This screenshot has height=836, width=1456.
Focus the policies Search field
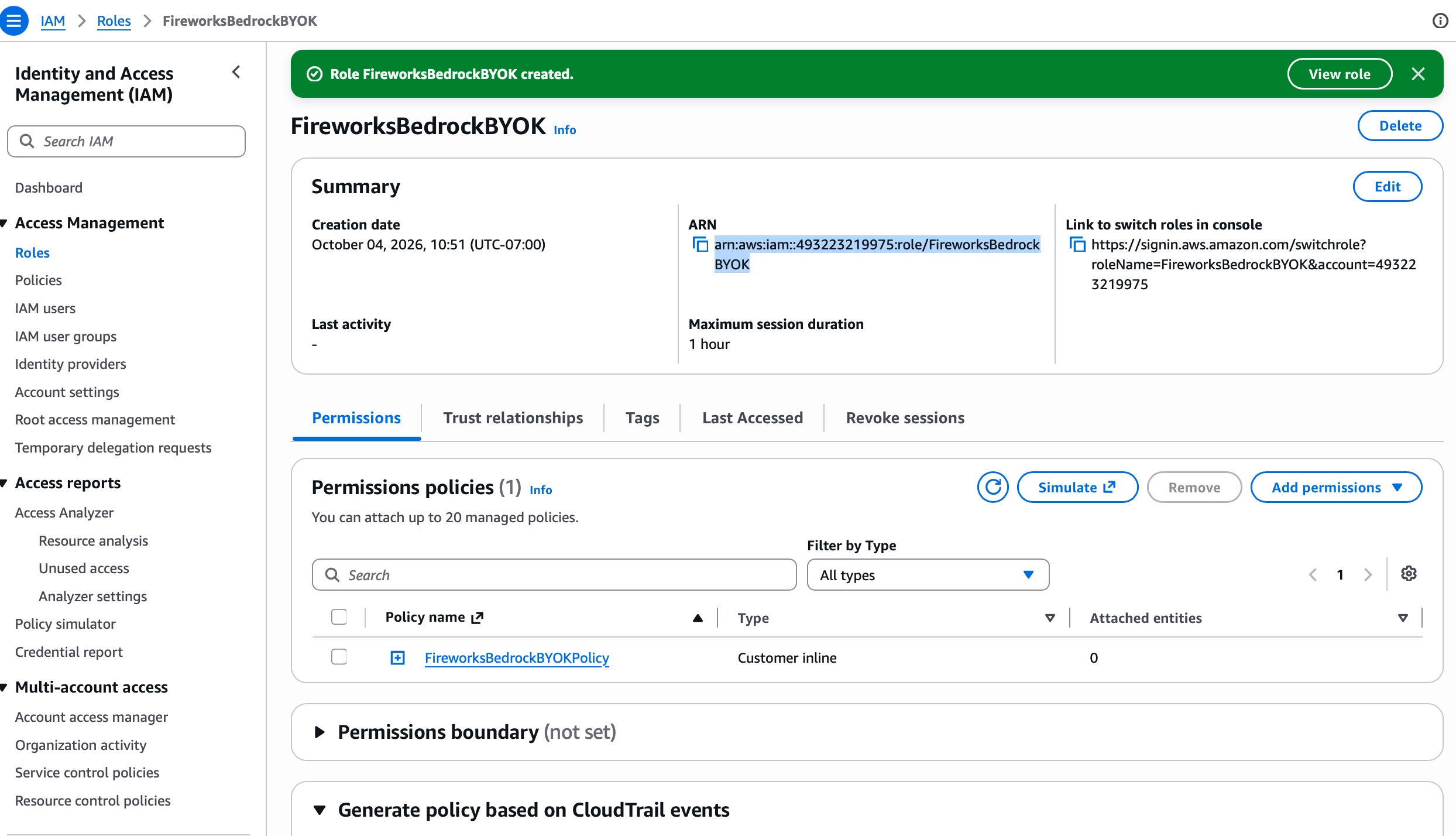tap(554, 575)
